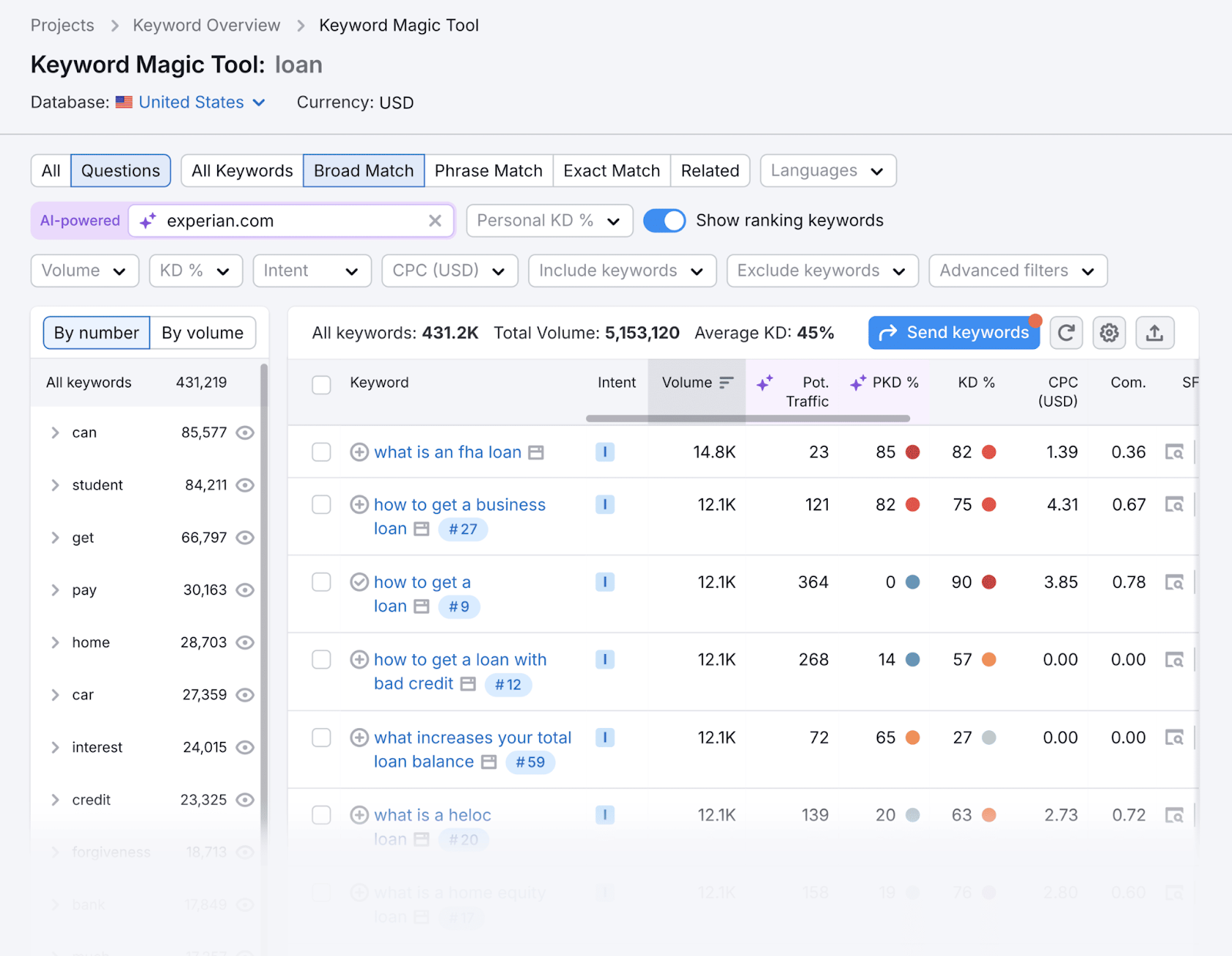Click the Send keywords button

click(x=954, y=333)
